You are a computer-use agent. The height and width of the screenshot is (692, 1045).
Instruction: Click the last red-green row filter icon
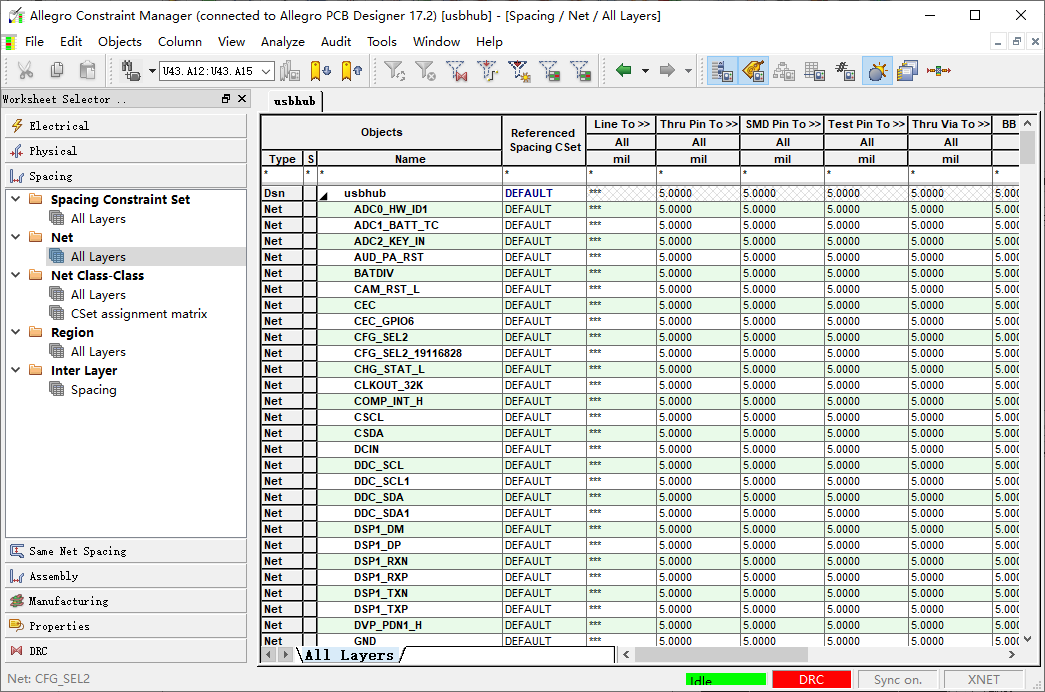point(580,70)
